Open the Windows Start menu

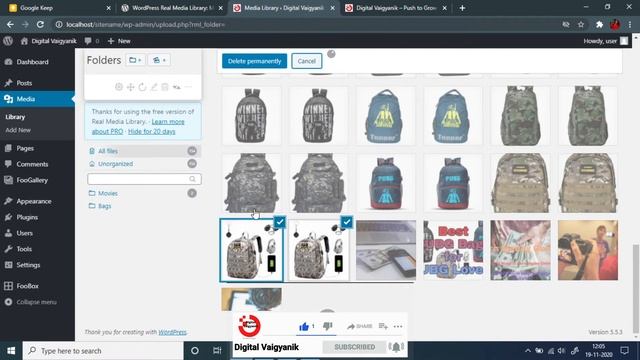coord(11,351)
